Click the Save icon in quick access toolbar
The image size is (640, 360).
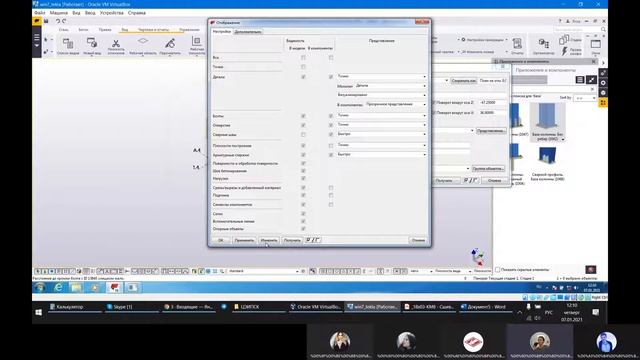(46, 21)
